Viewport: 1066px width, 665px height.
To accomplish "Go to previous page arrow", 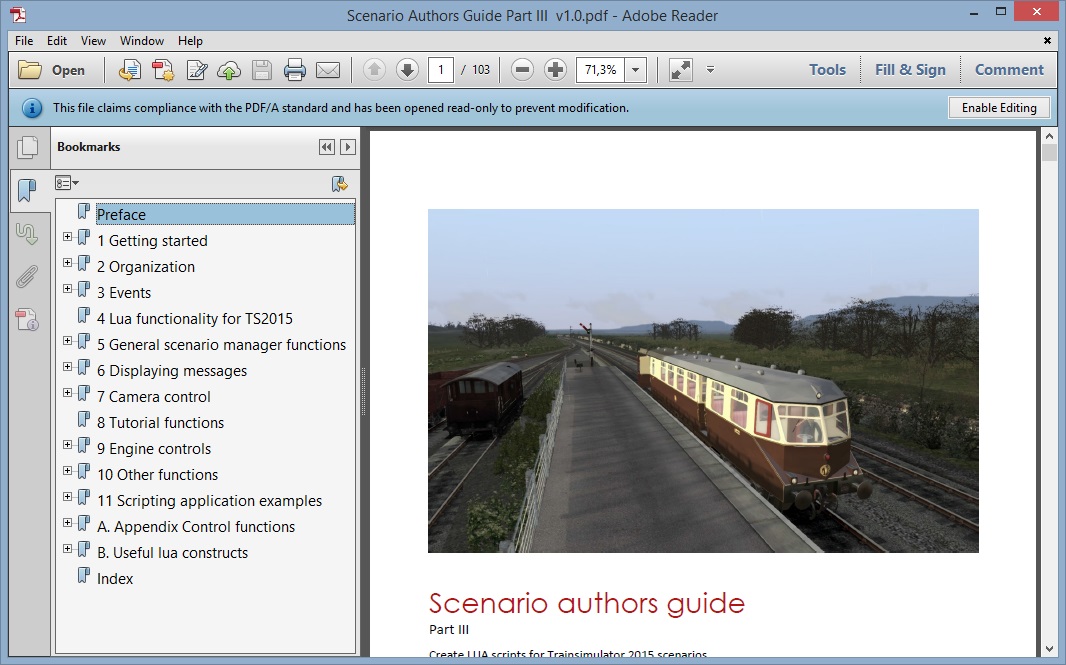I will [x=374, y=69].
